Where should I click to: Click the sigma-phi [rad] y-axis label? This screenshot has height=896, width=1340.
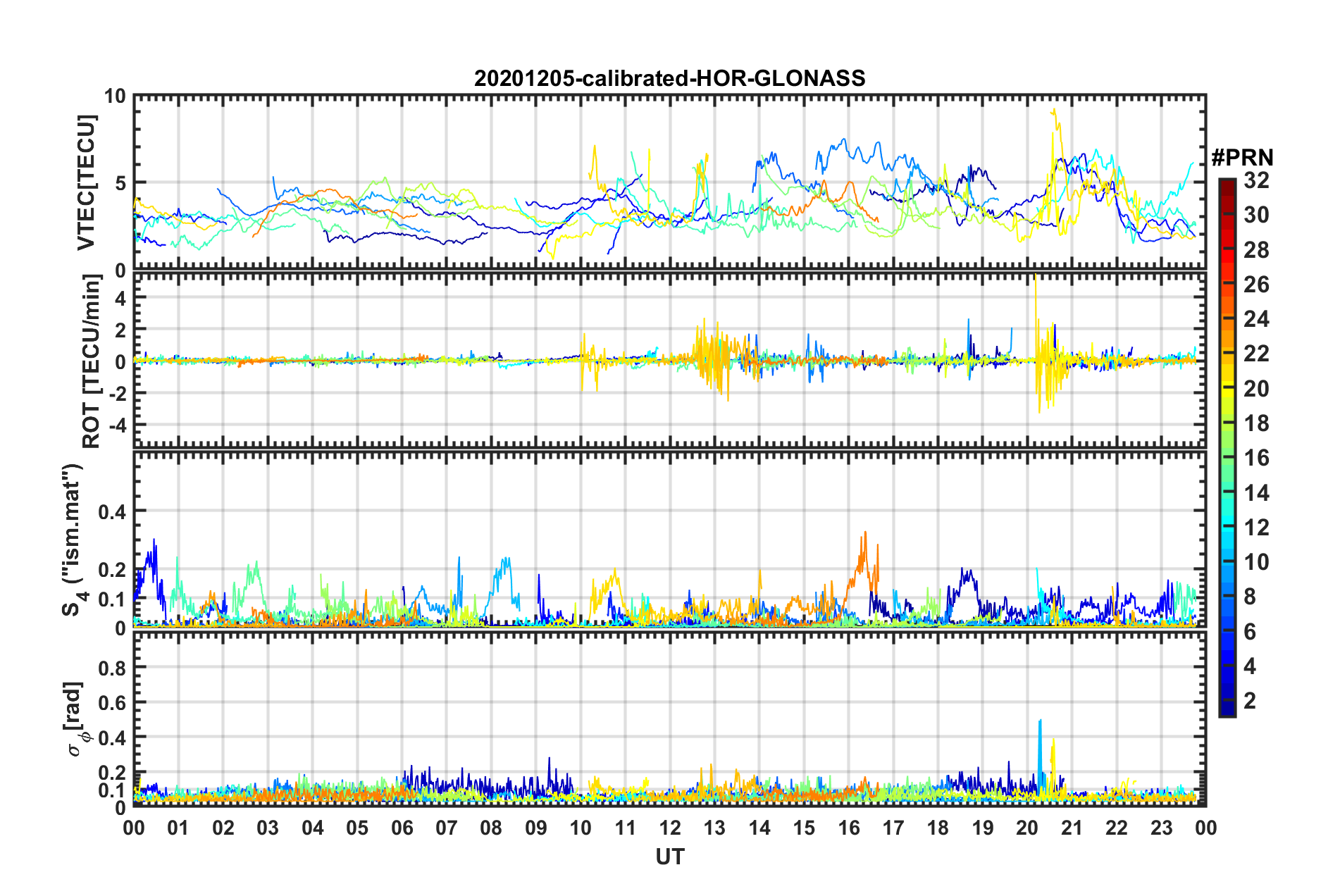coord(76,718)
